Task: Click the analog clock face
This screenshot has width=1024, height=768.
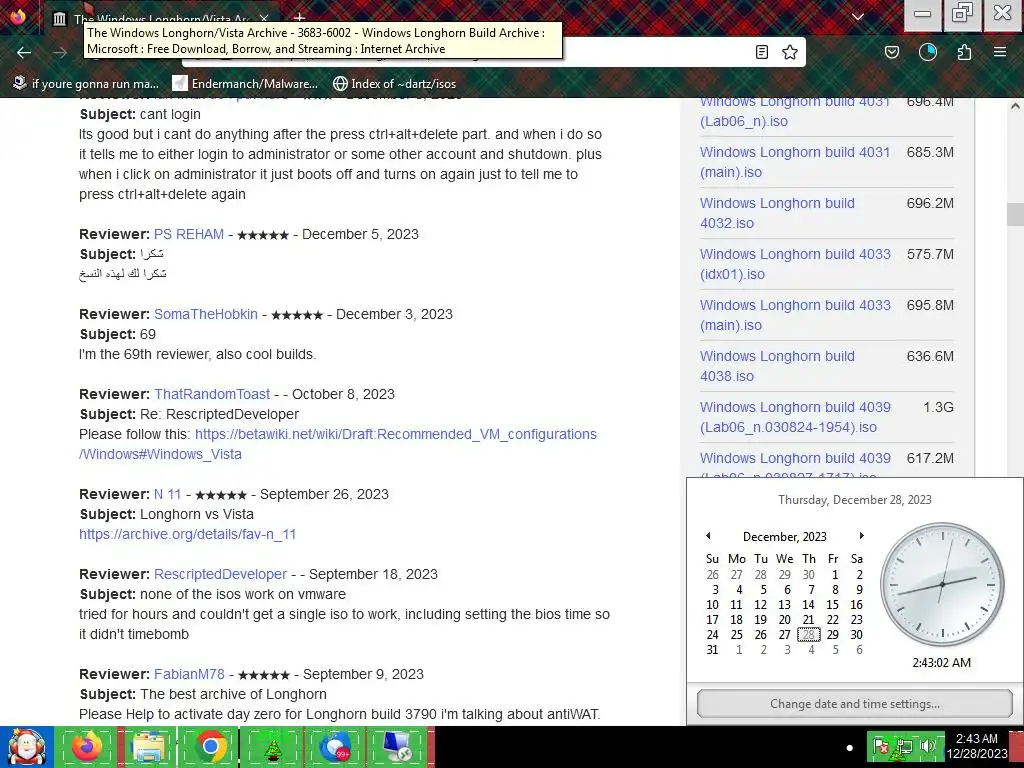Action: pyautogui.click(x=942, y=584)
